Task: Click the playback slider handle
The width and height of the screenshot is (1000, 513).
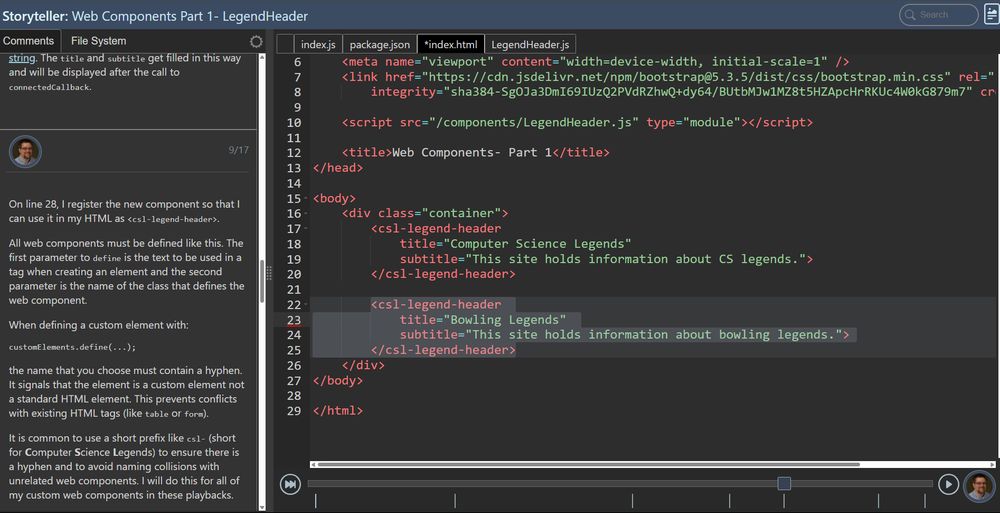Action: 784,484
